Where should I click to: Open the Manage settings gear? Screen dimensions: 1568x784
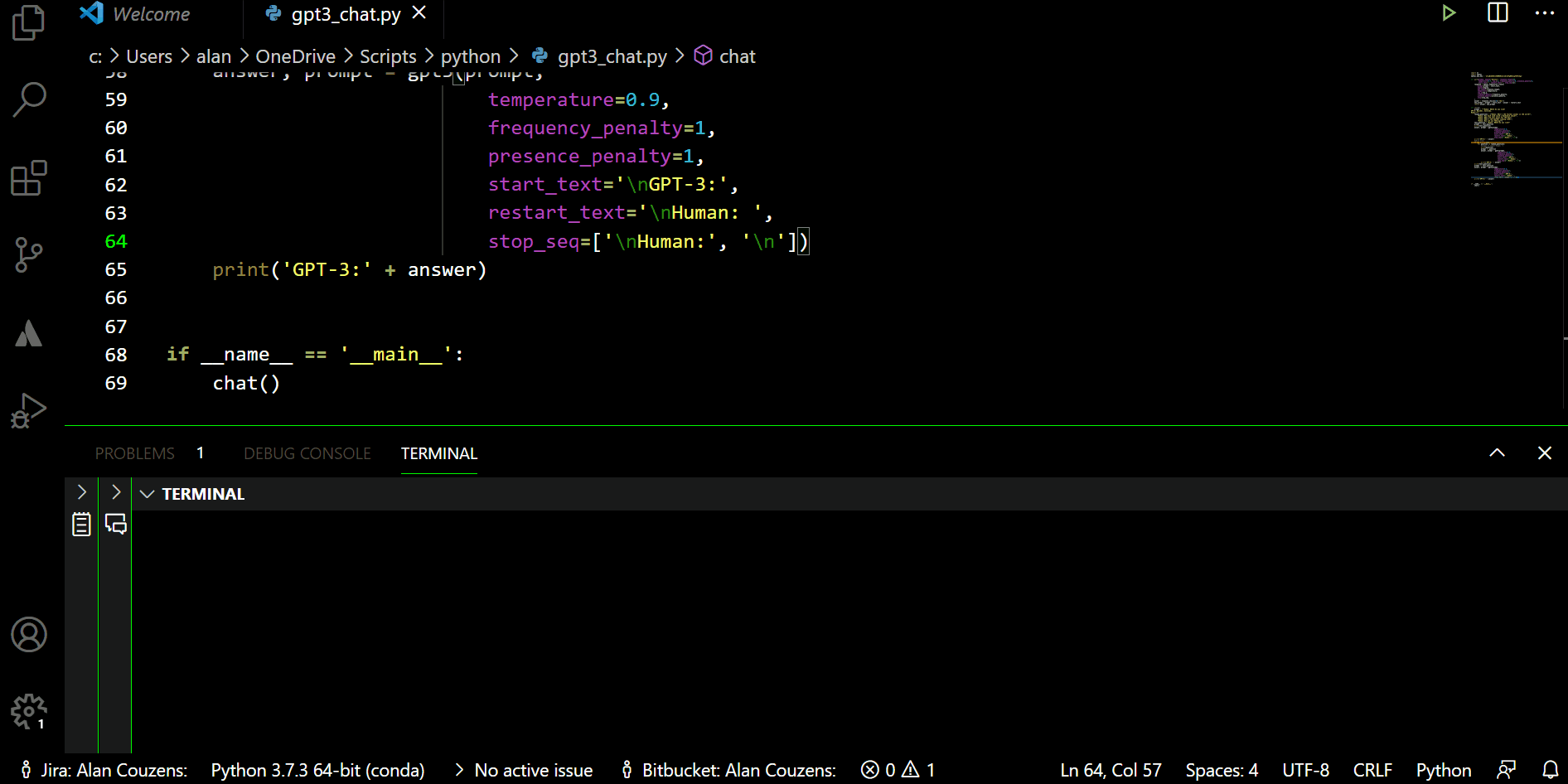coord(29,711)
